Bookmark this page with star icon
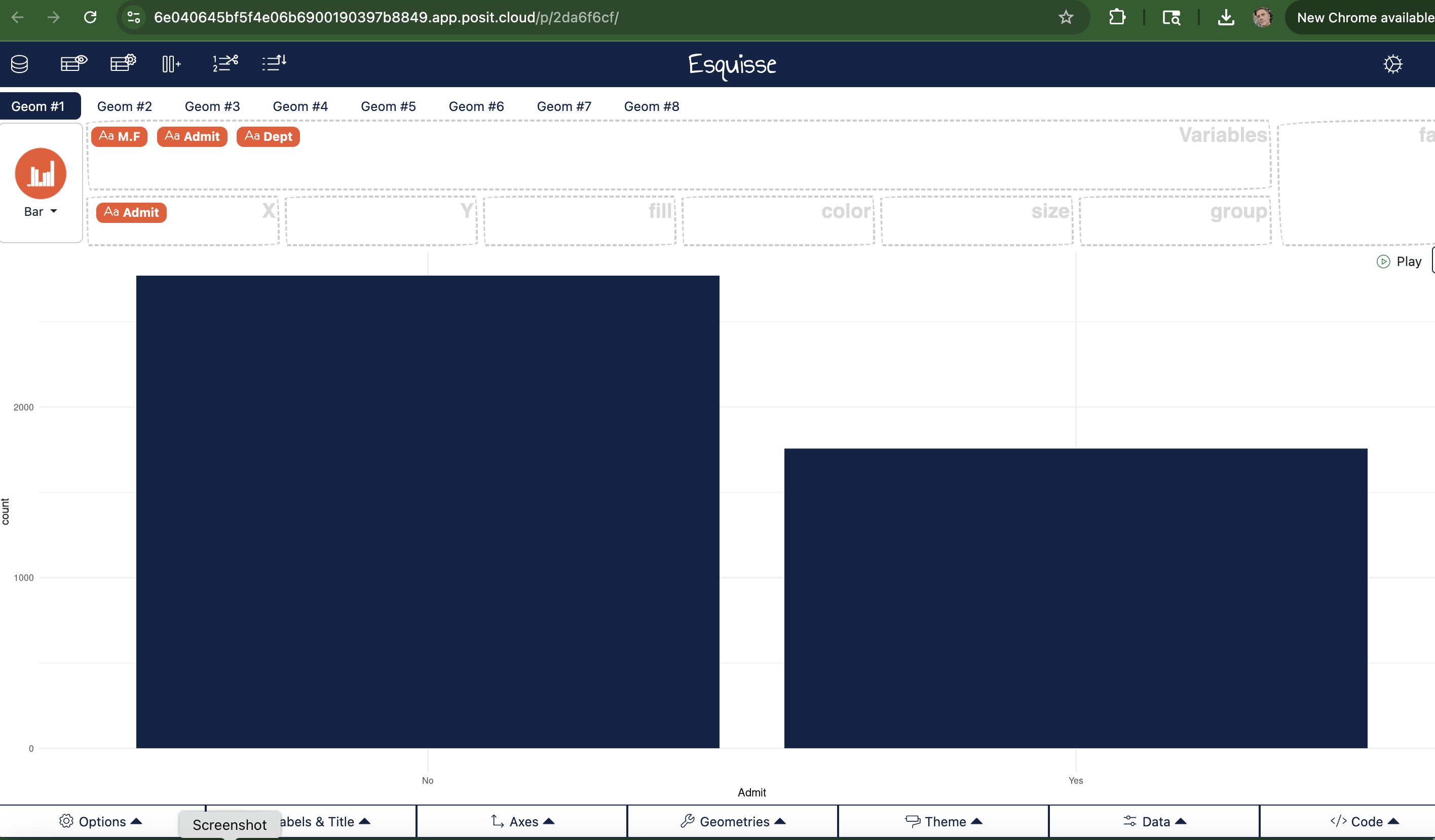This screenshot has width=1435, height=840. tap(1066, 18)
